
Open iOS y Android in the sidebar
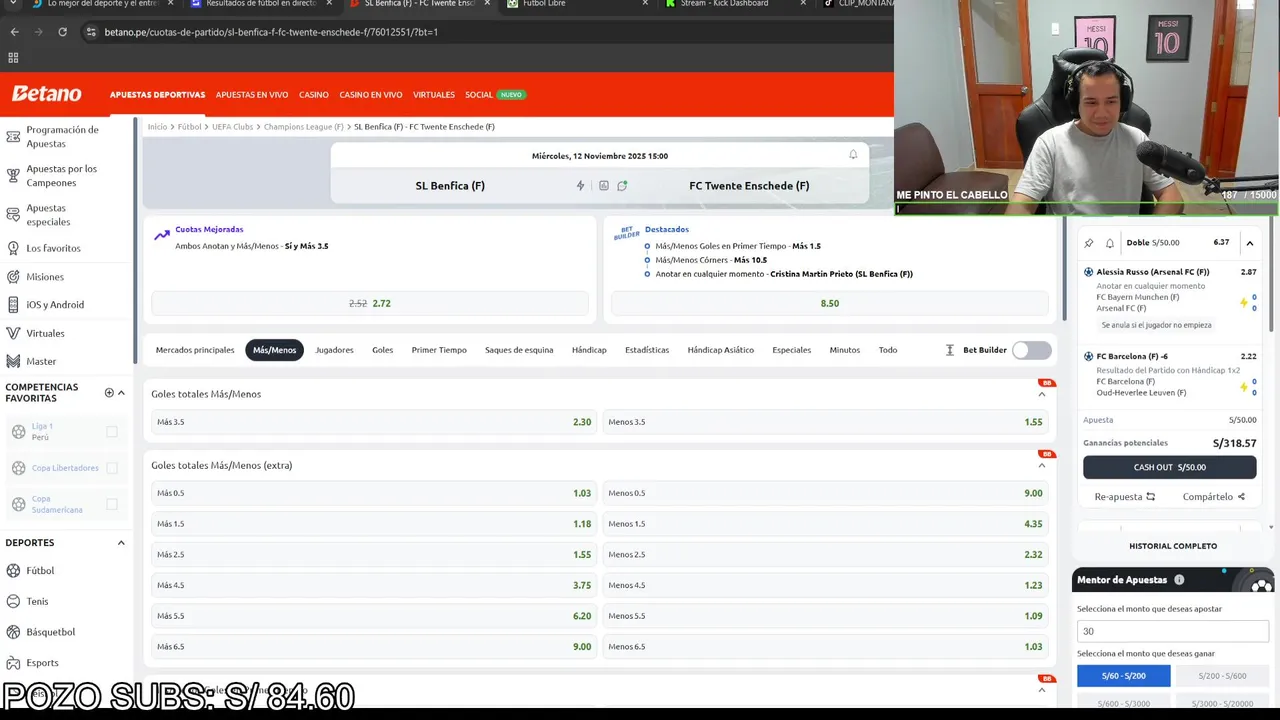tap(54, 305)
